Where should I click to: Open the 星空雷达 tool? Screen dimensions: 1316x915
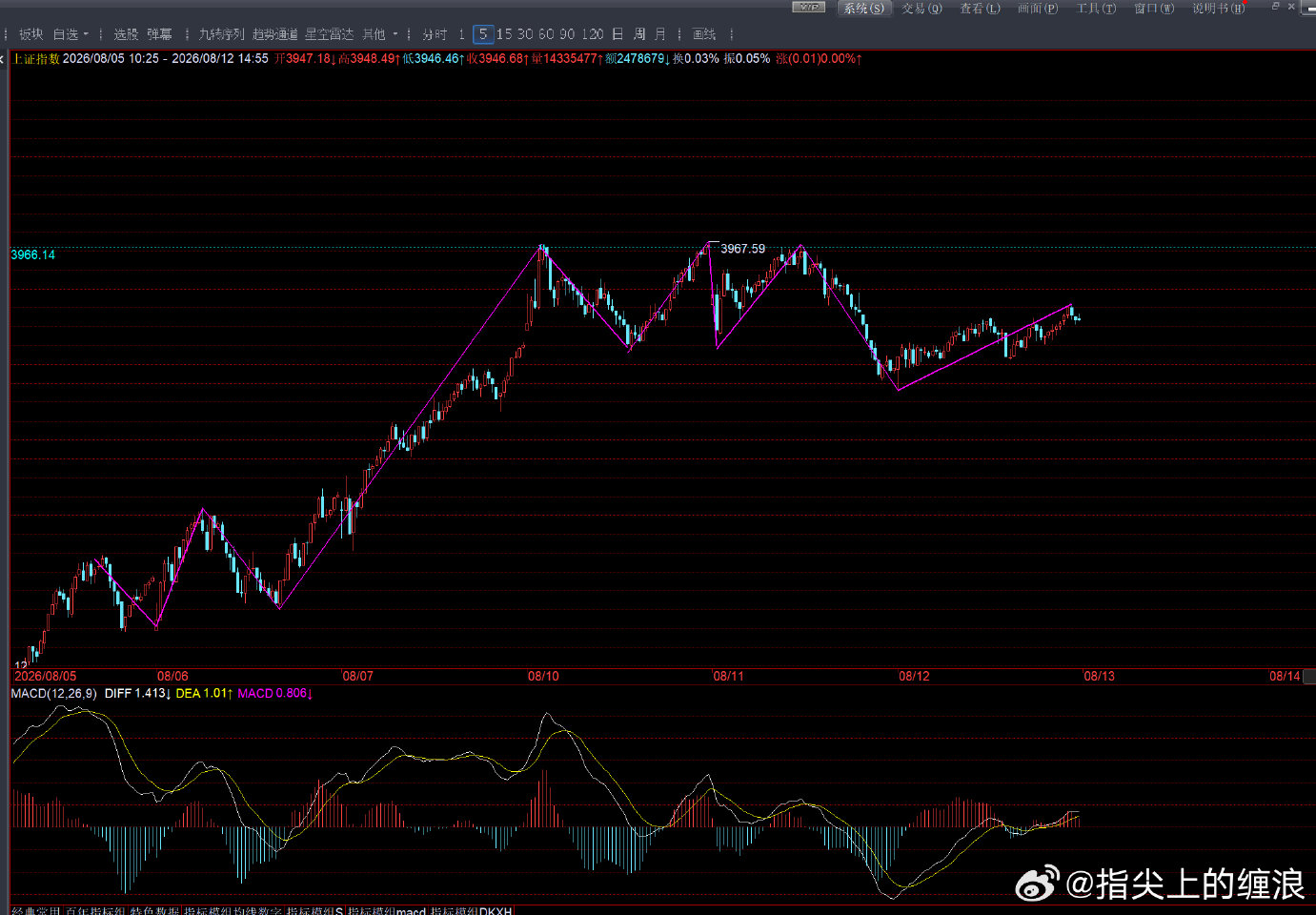coord(329,34)
